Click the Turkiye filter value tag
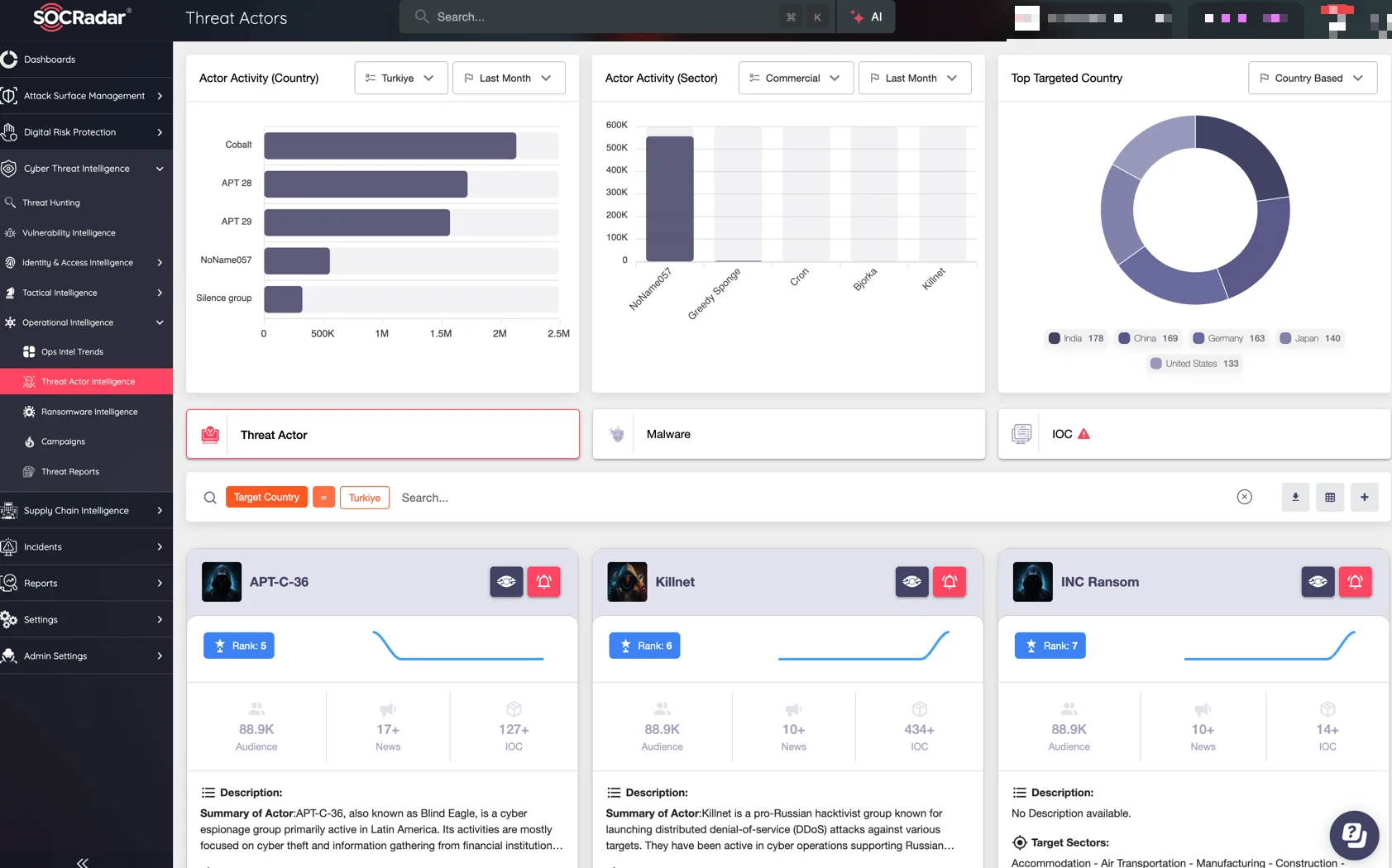Image resolution: width=1392 pixels, height=868 pixels. click(x=365, y=498)
